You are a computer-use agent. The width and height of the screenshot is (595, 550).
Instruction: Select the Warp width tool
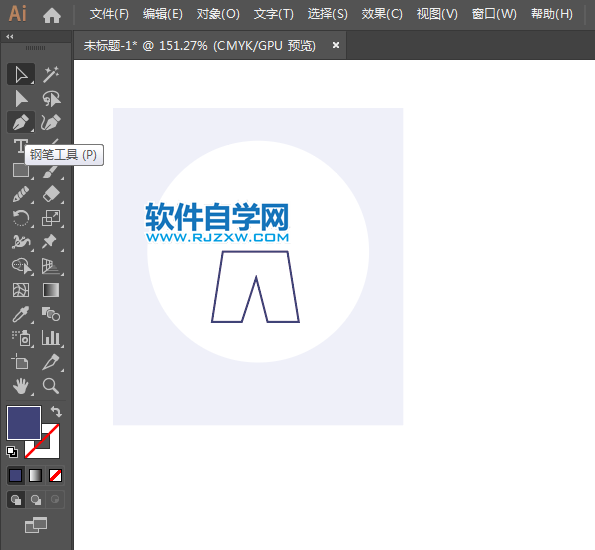(x=21, y=242)
